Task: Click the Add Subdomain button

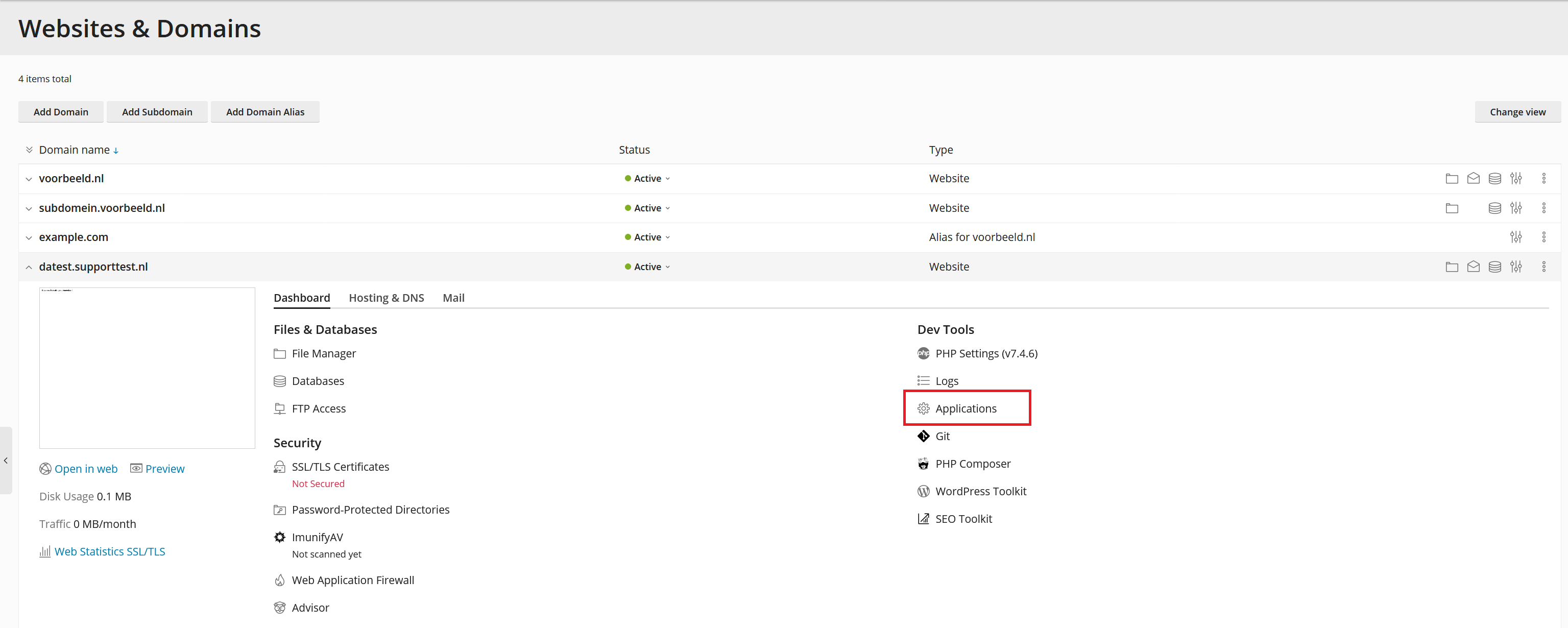Action: (x=157, y=111)
